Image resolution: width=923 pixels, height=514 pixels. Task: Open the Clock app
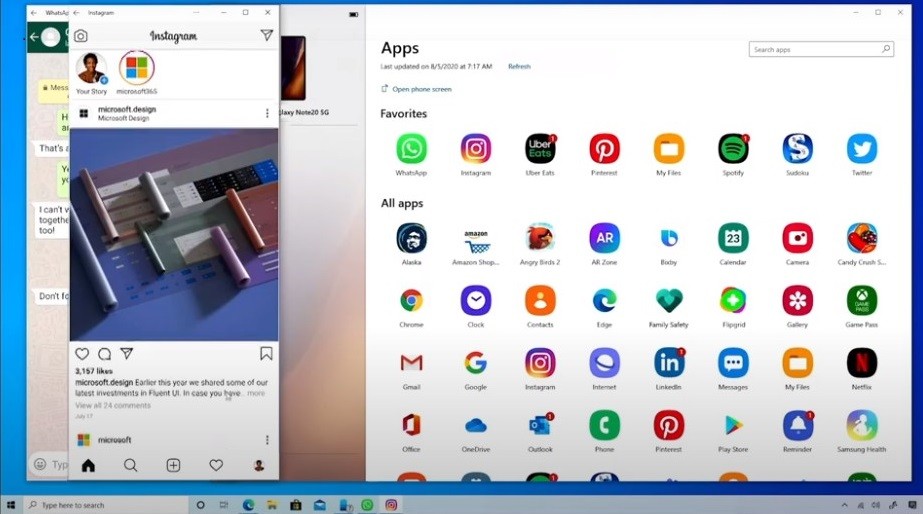[x=476, y=301]
